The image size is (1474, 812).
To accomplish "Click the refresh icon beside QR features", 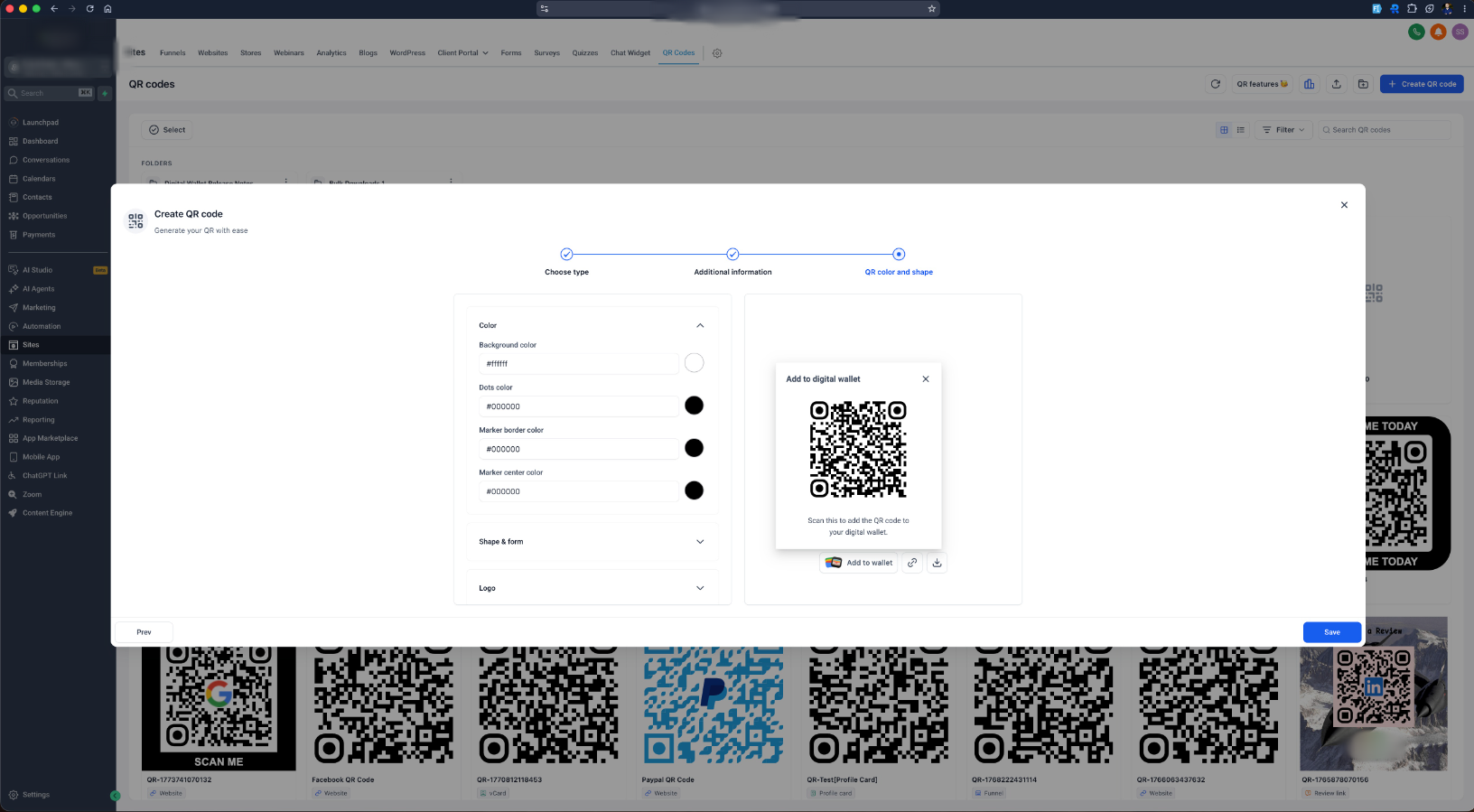I will coord(1216,84).
